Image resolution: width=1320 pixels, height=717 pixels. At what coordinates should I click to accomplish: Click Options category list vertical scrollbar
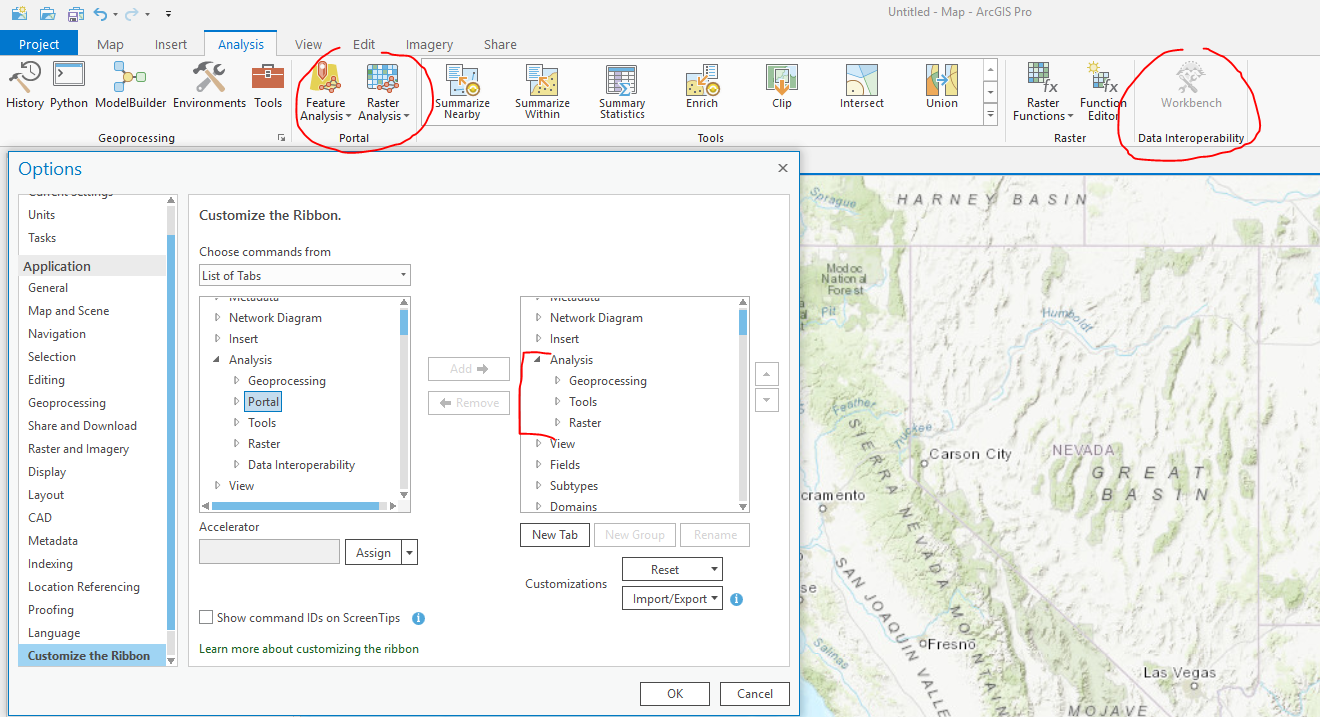pos(170,430)
